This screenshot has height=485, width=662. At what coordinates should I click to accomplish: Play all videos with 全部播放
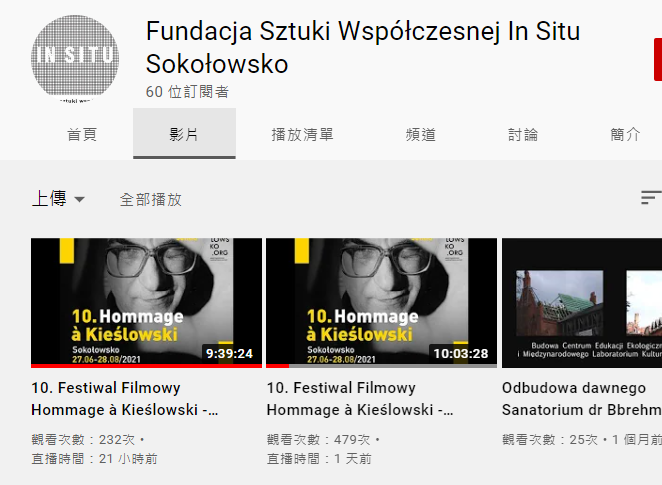151,200
